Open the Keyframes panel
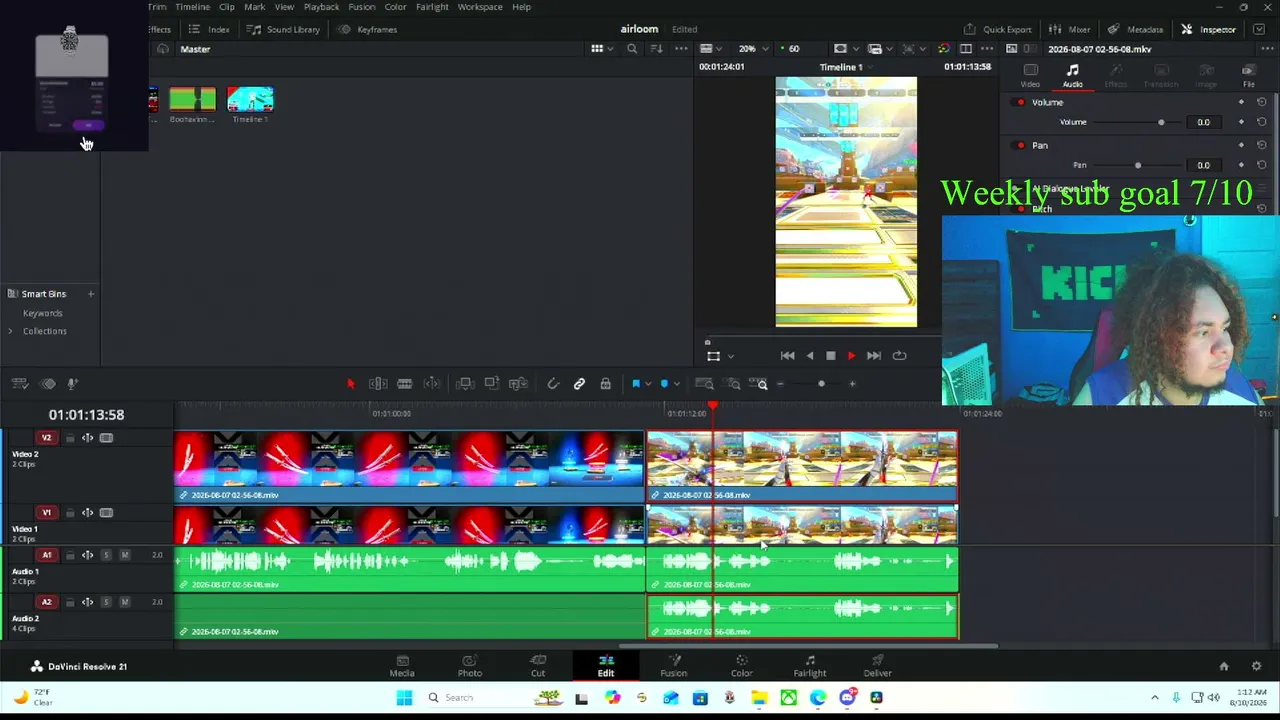This screenshot has height=720, width=1280. (367, 29)
